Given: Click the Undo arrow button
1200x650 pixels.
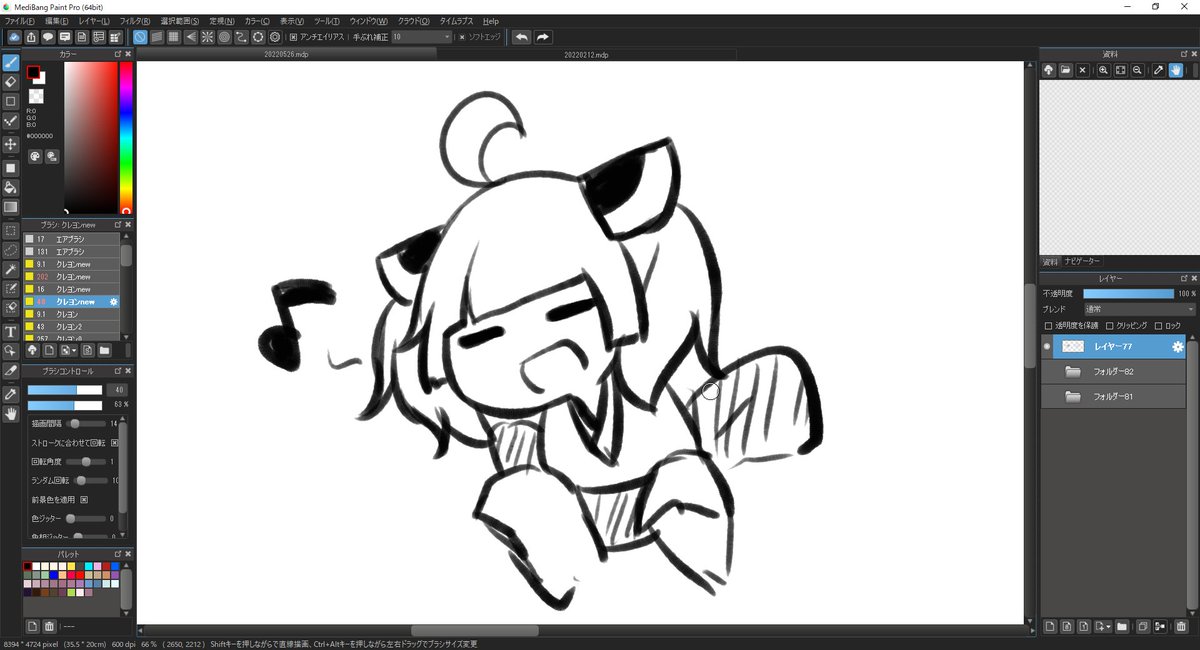Looking at the screenshot, I should coord(521,37).
